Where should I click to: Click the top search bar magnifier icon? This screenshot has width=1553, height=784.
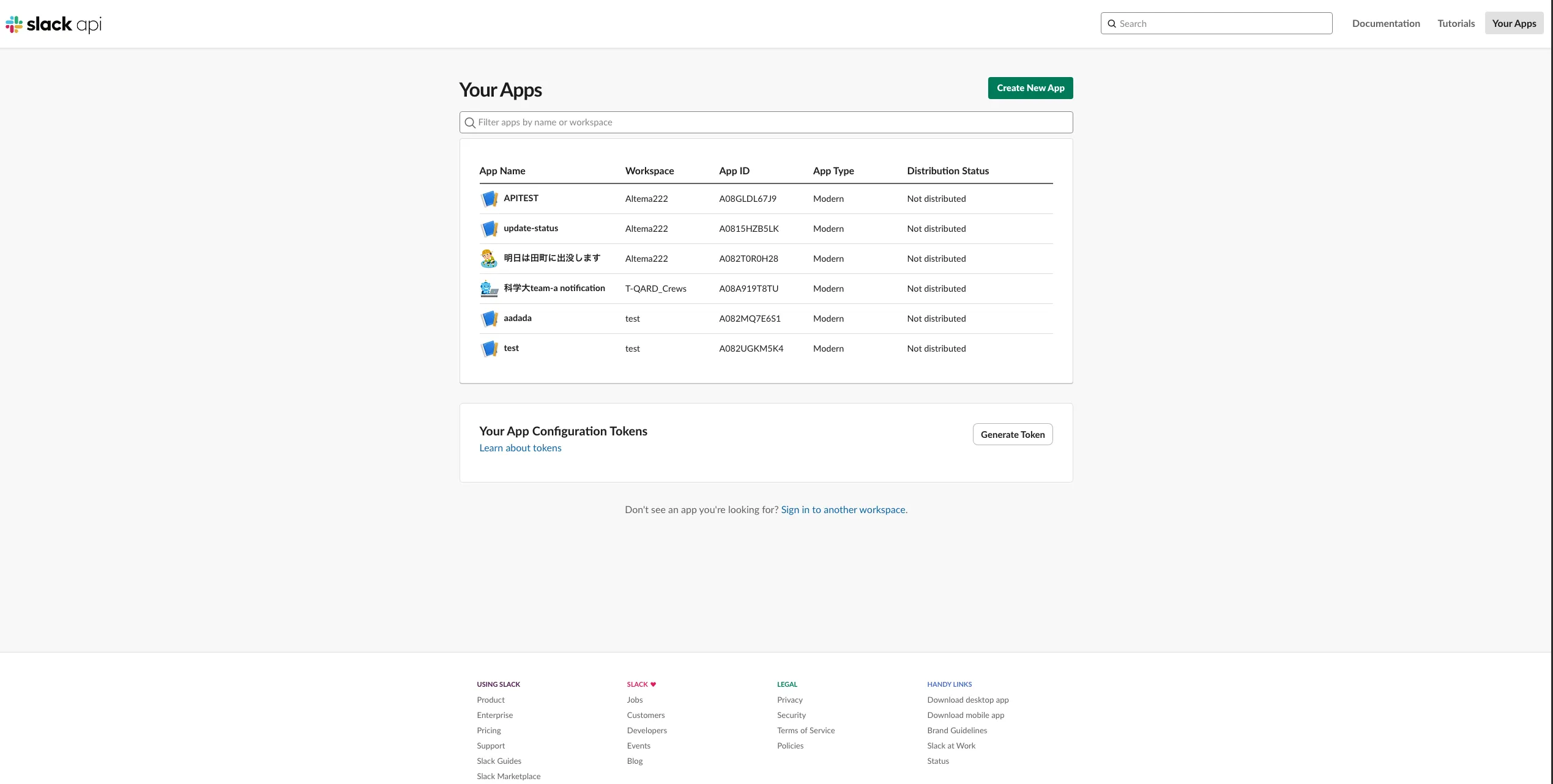1112,24
